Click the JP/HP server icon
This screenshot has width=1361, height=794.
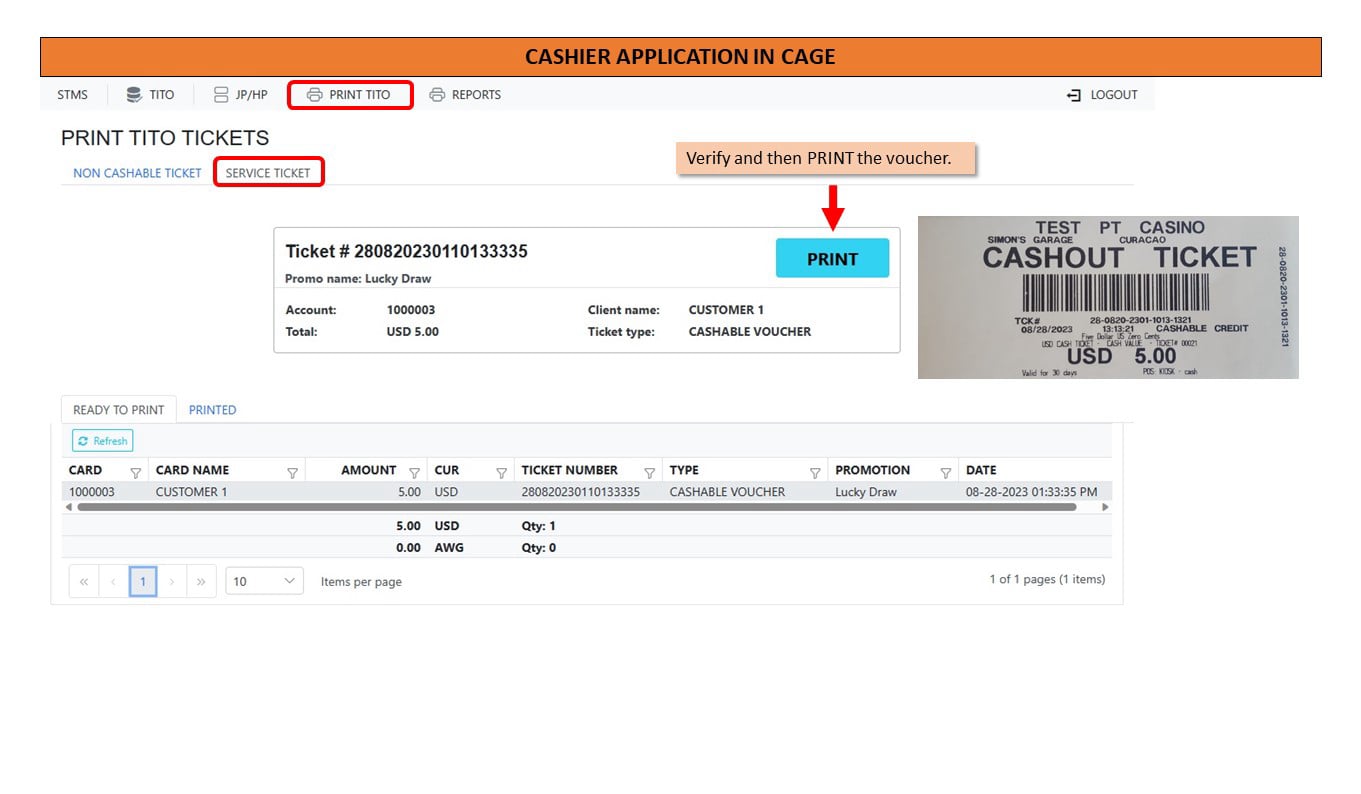221,95
